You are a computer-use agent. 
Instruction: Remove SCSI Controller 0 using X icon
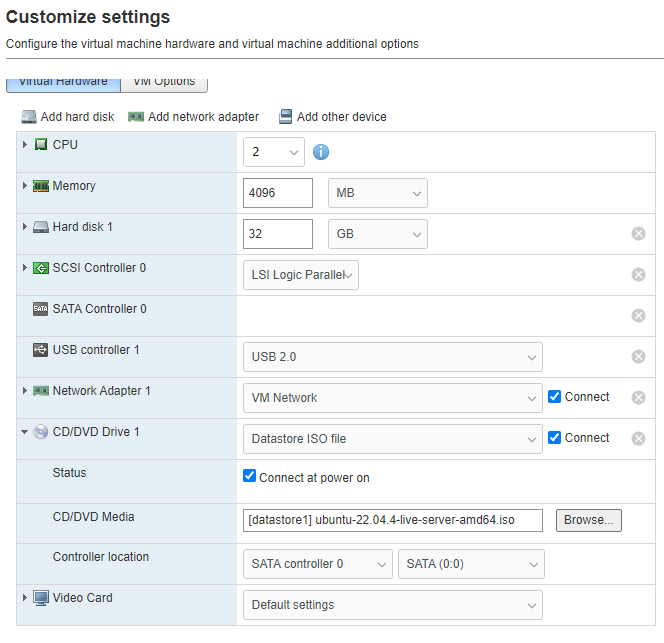(x=638, y=275)
